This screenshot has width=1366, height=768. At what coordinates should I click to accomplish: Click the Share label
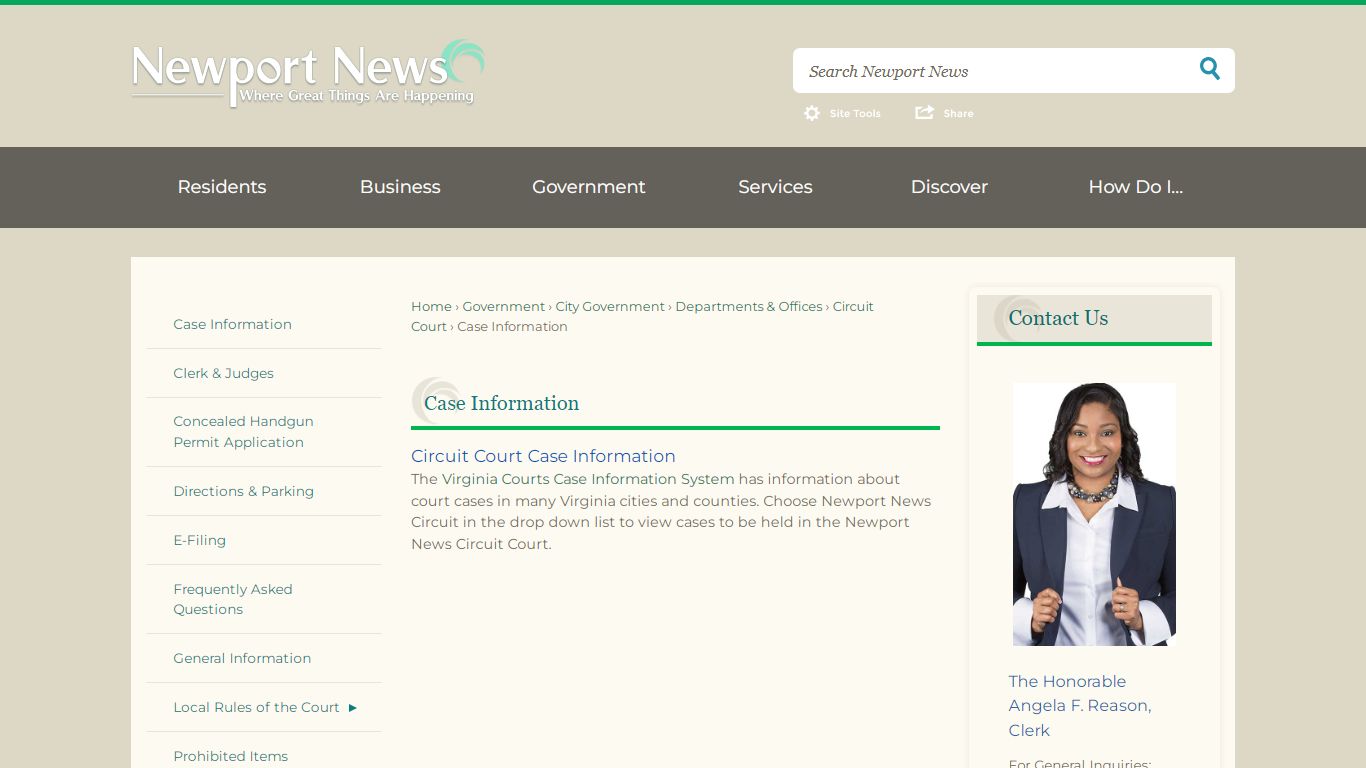[x=958, y=114]
